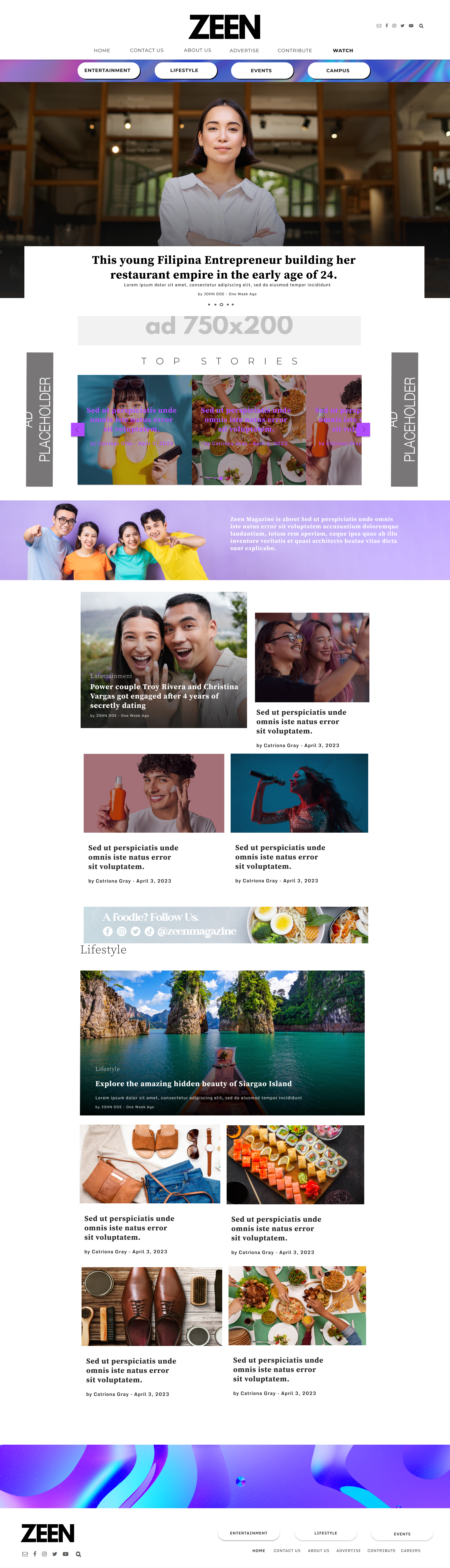The height and width of the screenshot is (1568, 450).
Task: Open the footer YouTube icon
Action: coord(65,1554)
